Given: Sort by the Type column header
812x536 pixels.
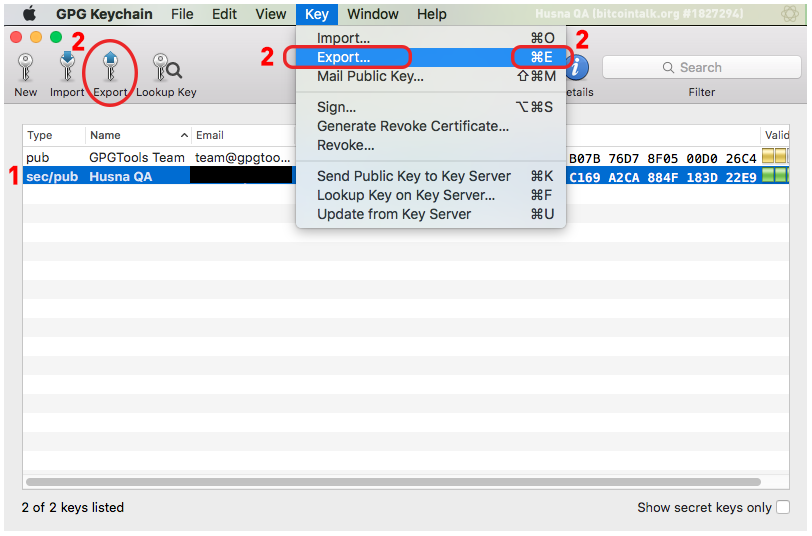Looking at the screenshot, I should pos(54,135).
